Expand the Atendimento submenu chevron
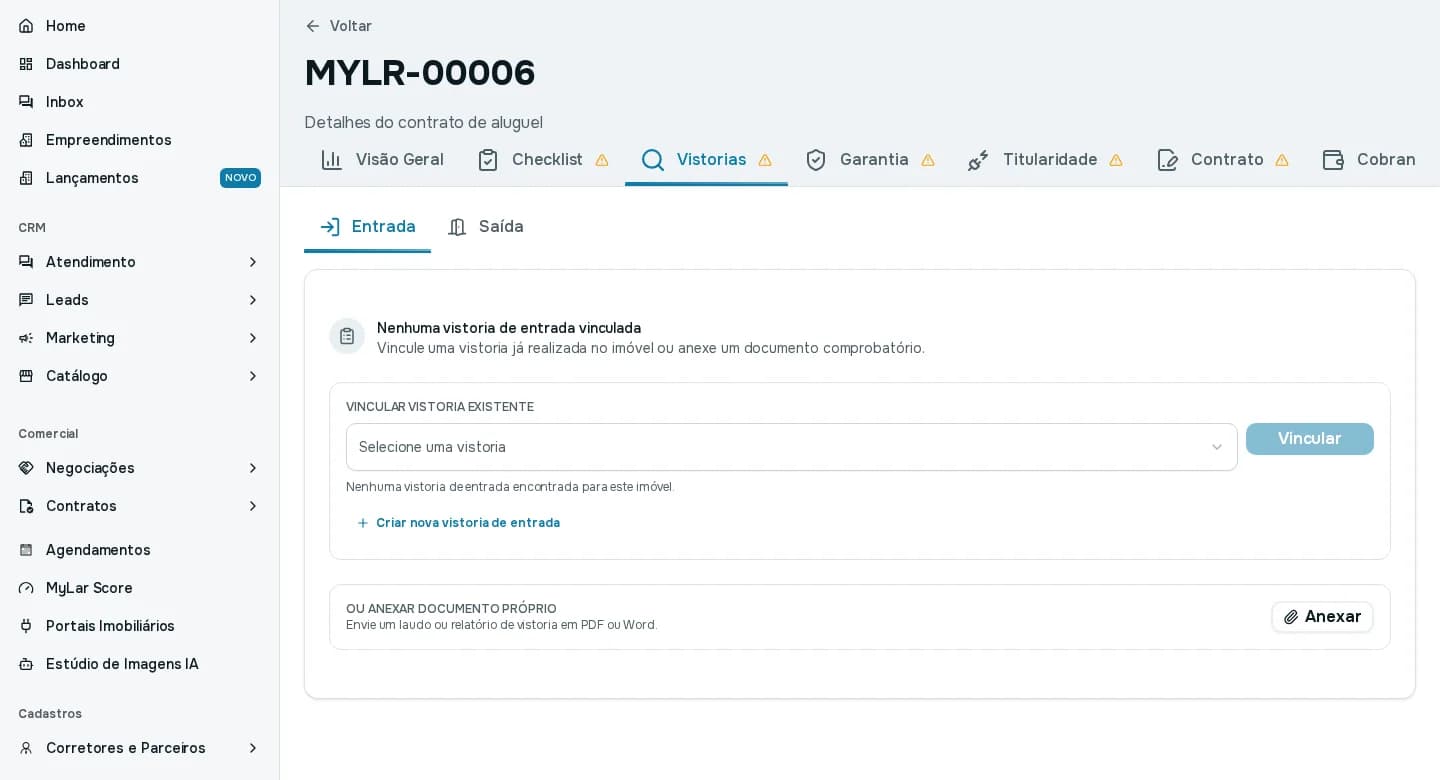1440x780 pixels. coord(253,262)
